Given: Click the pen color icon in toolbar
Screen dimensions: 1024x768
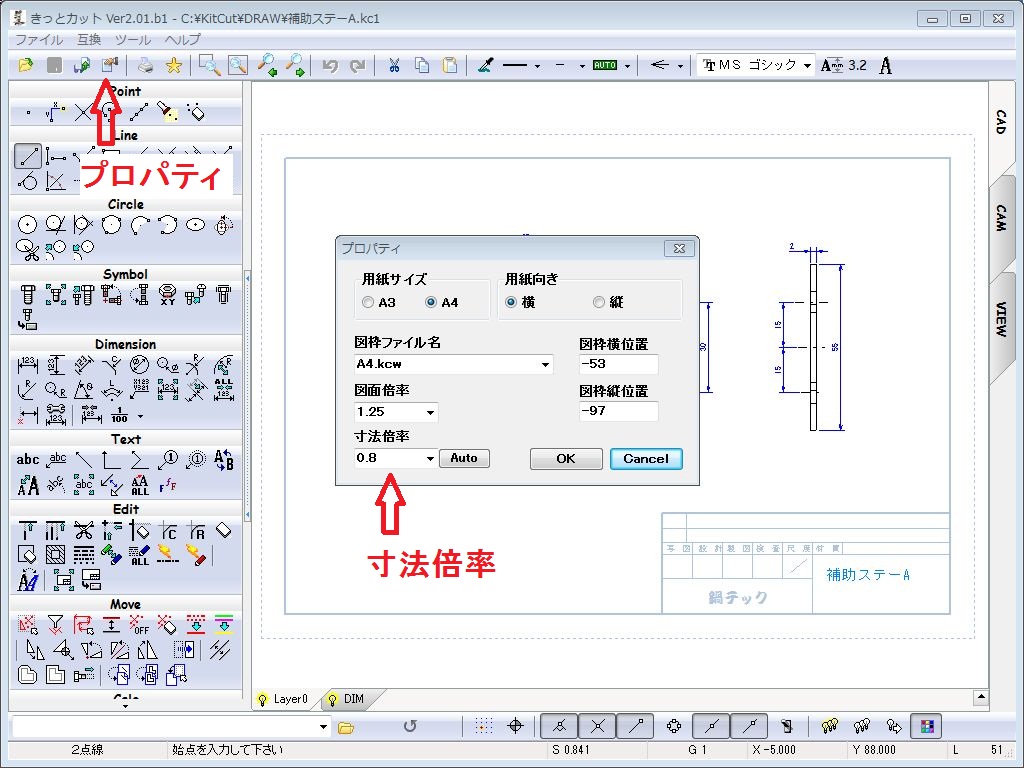Looking at the screenshot, I should click(485, 65).
